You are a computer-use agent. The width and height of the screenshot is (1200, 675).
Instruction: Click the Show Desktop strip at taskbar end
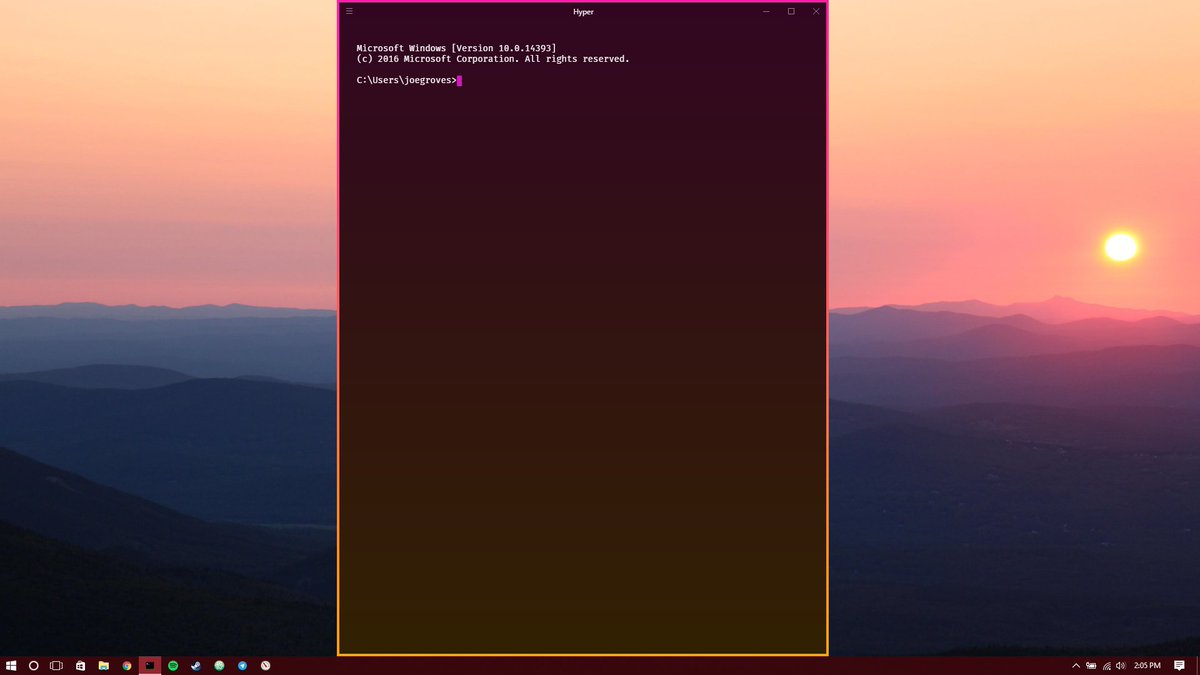[x=1197, y=665]
